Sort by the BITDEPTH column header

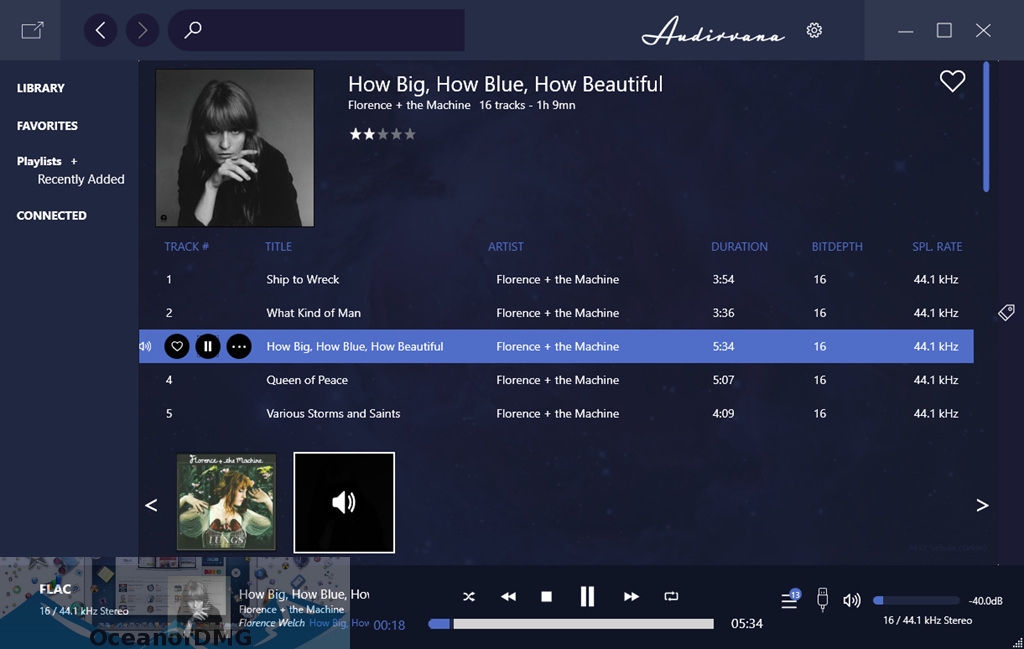pos(837,247)
